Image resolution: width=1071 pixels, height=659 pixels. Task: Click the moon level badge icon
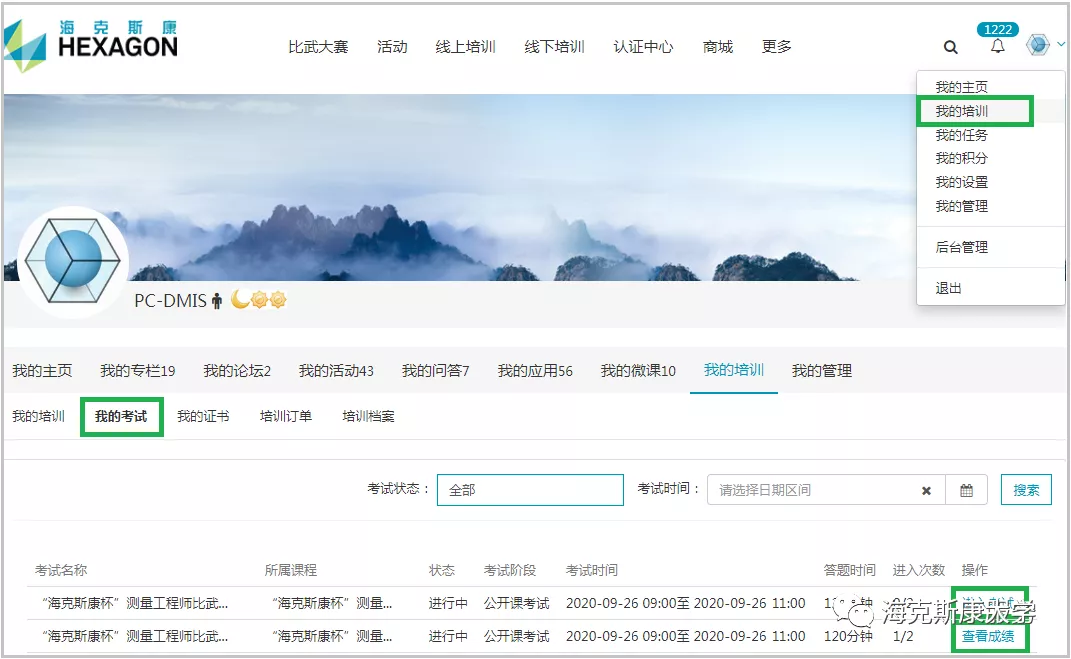click(240, 299)
